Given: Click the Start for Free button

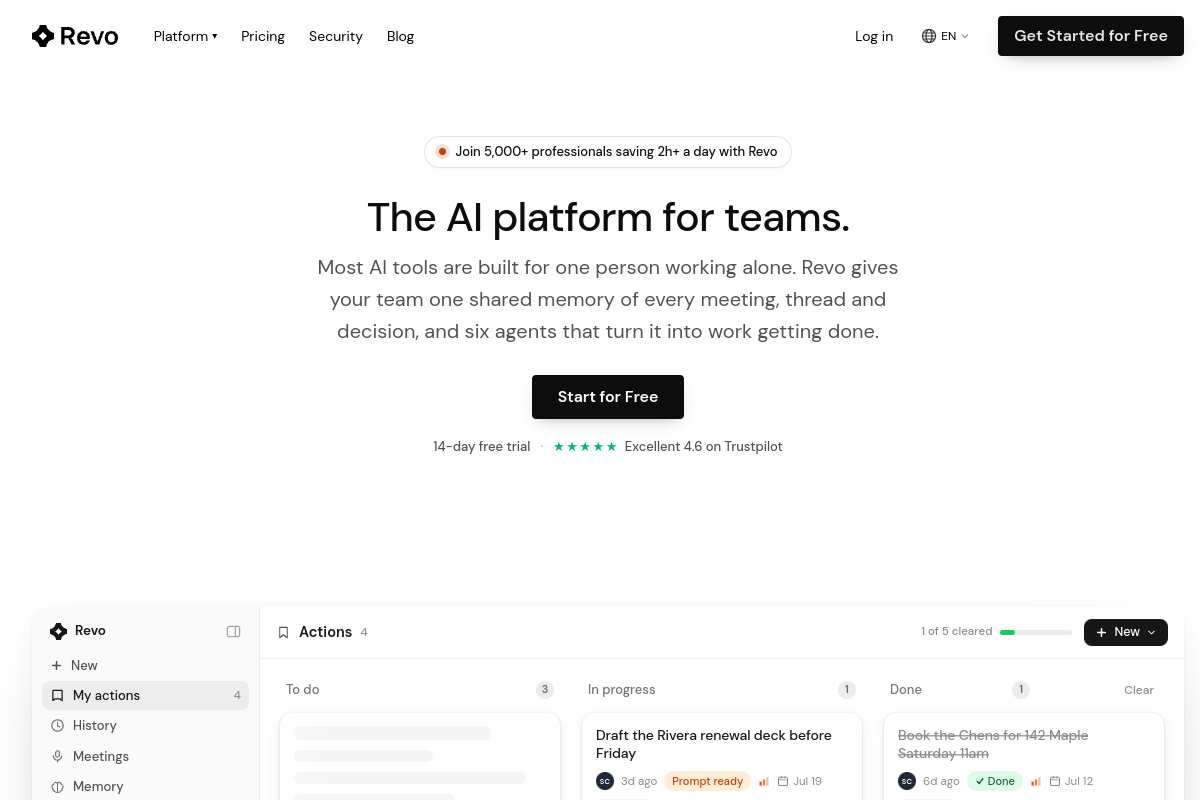Looking at the screenshot, I should [608, 397].
